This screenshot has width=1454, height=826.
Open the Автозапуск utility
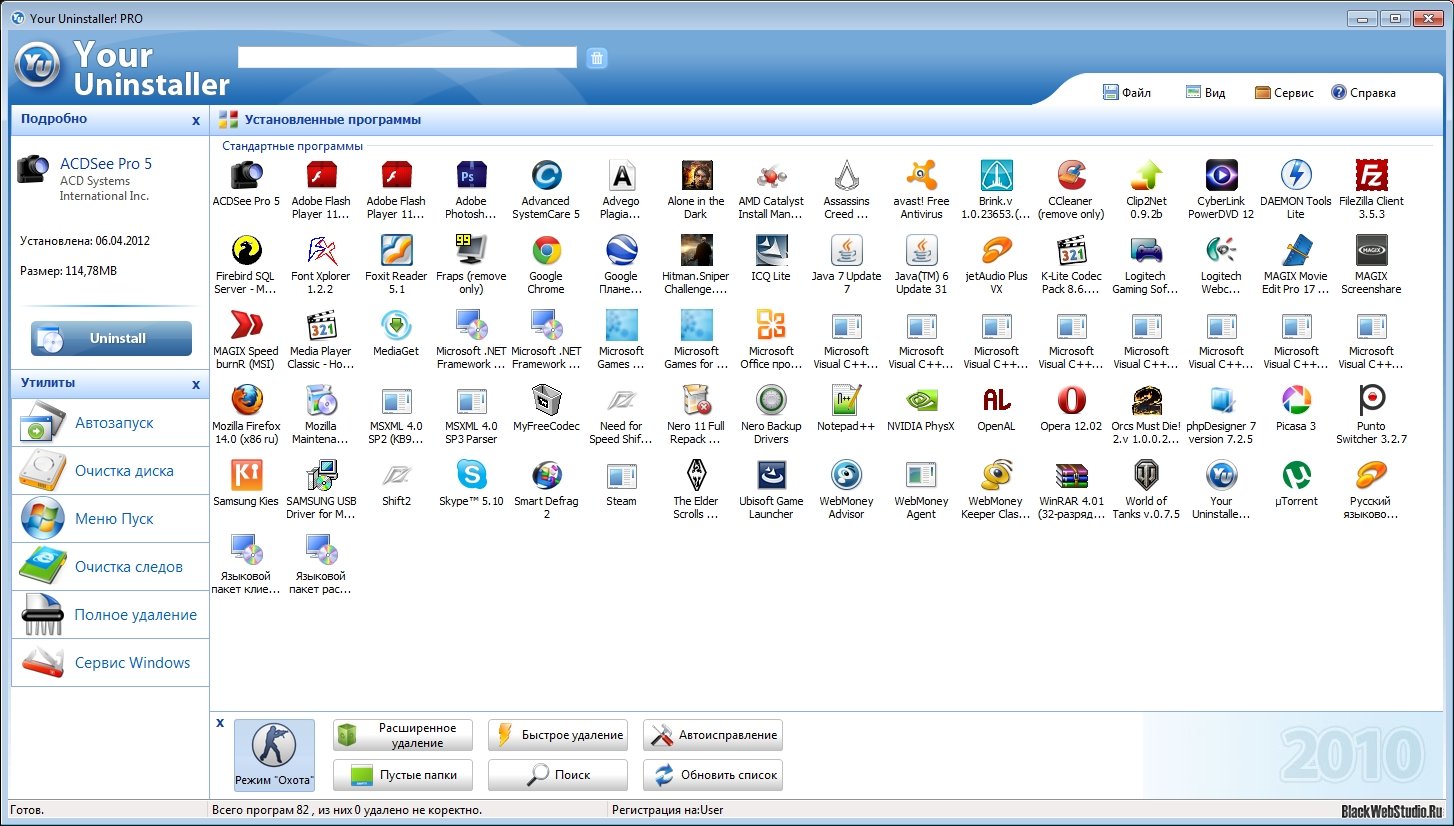click(x=110, y=423)
